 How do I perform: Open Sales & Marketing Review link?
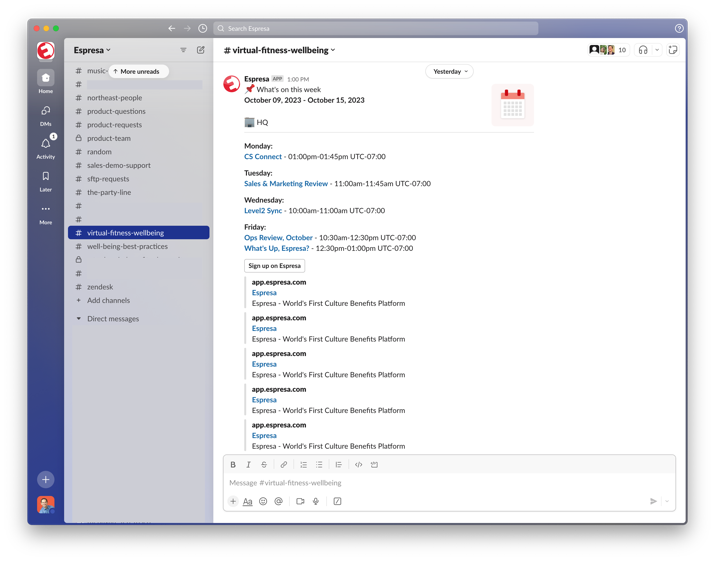[x=286, y=183]
